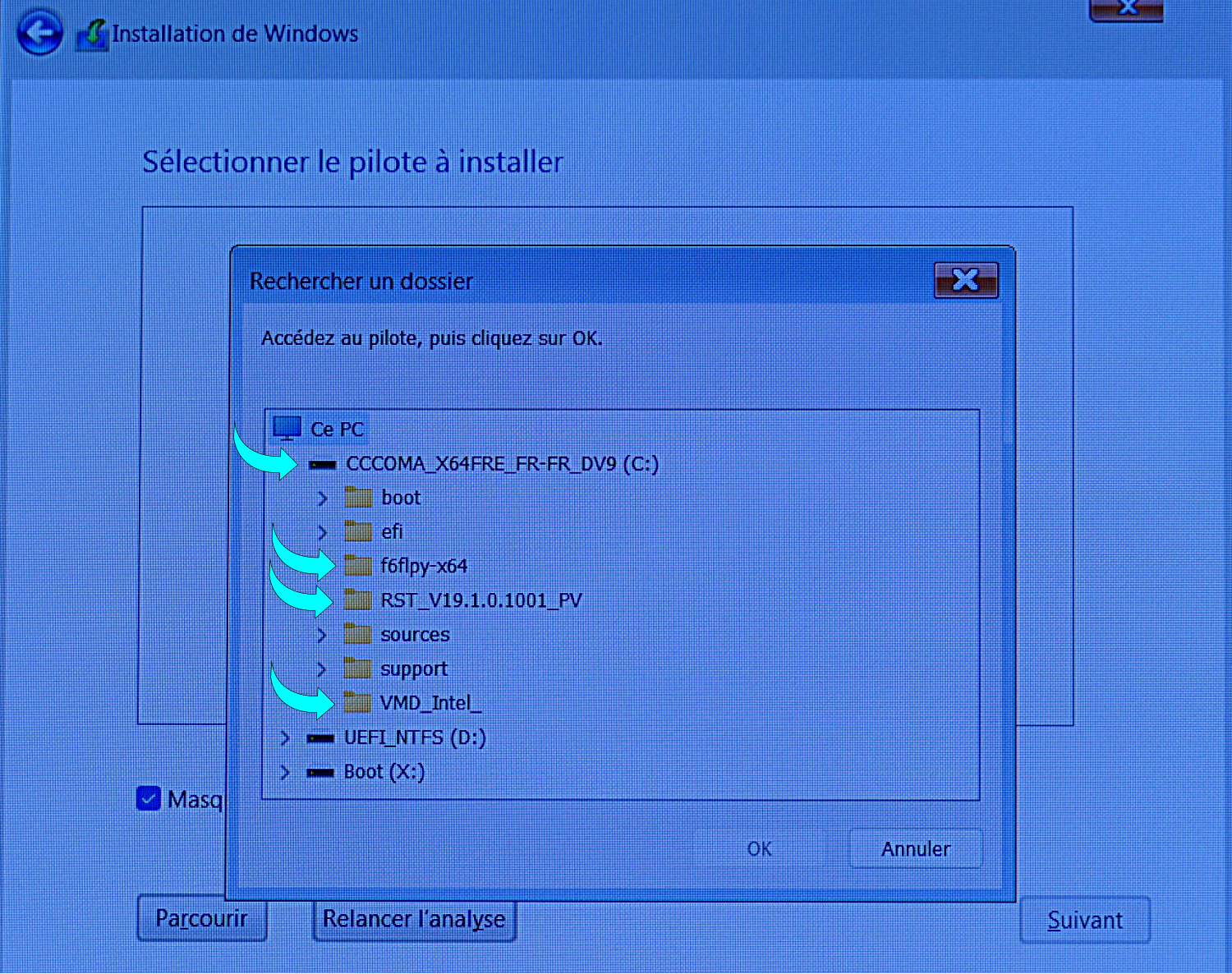Select Boot (X:) drive label
The width and height of the screenshot is (1232, 974).
(384, 772)
